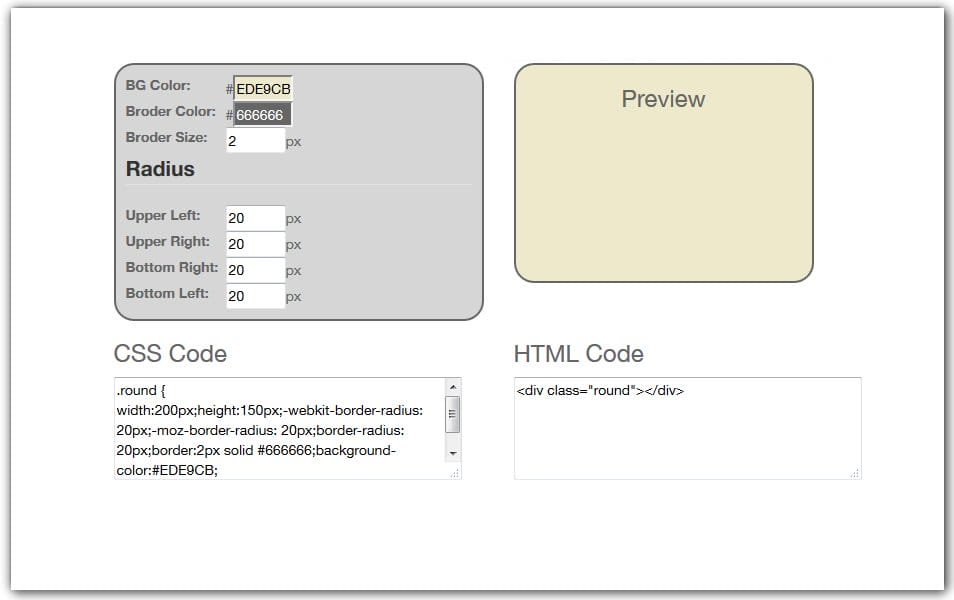The width and height of the screenshot is (954, 600).
Task: Click the HTML Code heading
Action: 578,353
